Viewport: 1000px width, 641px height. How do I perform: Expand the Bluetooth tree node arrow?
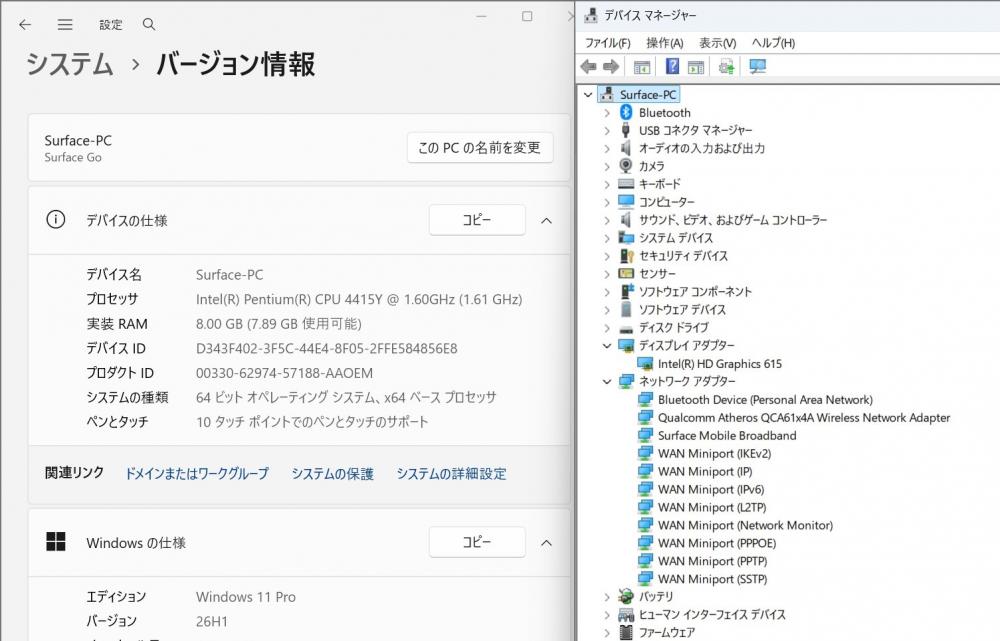point(607,113)
